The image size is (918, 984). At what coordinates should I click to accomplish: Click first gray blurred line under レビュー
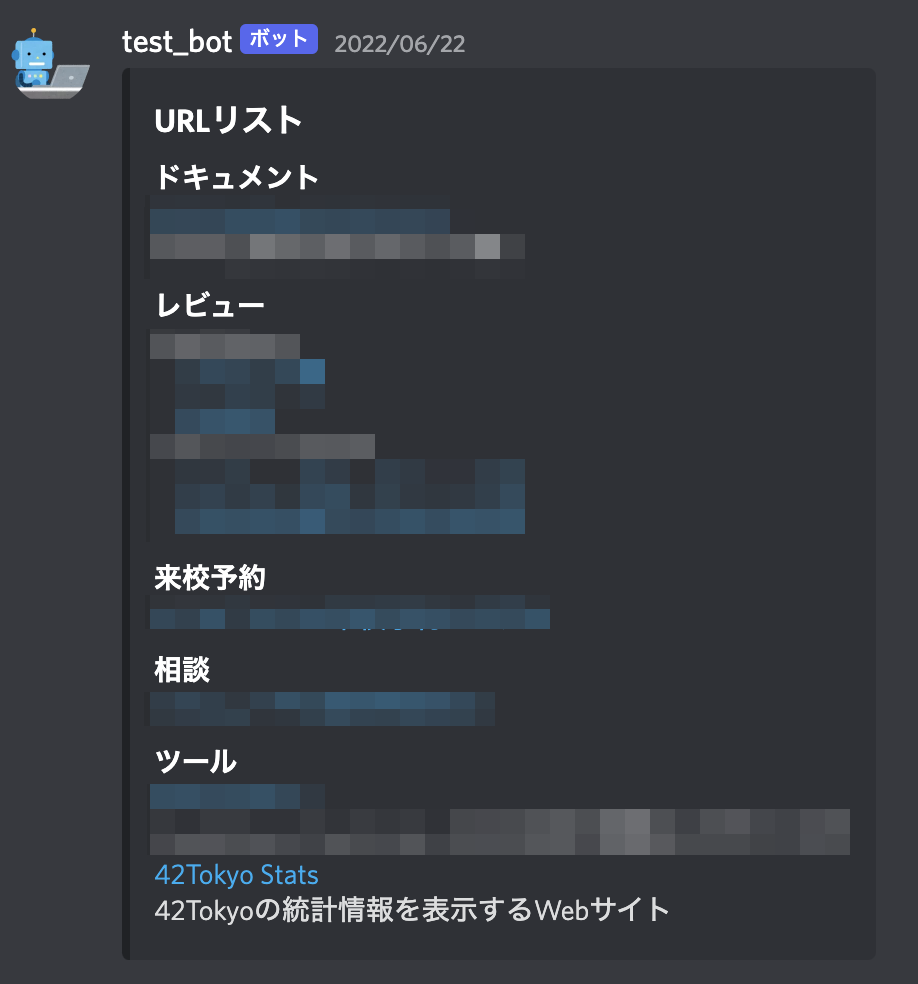(225, 346)
